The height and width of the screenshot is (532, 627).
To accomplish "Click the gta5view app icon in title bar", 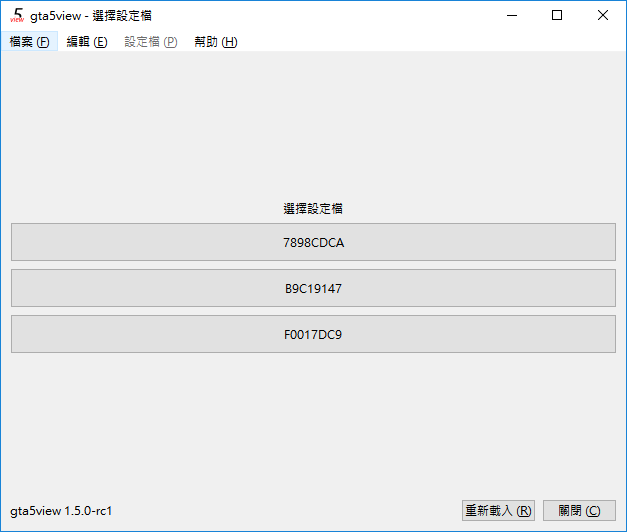I will 16,15.
